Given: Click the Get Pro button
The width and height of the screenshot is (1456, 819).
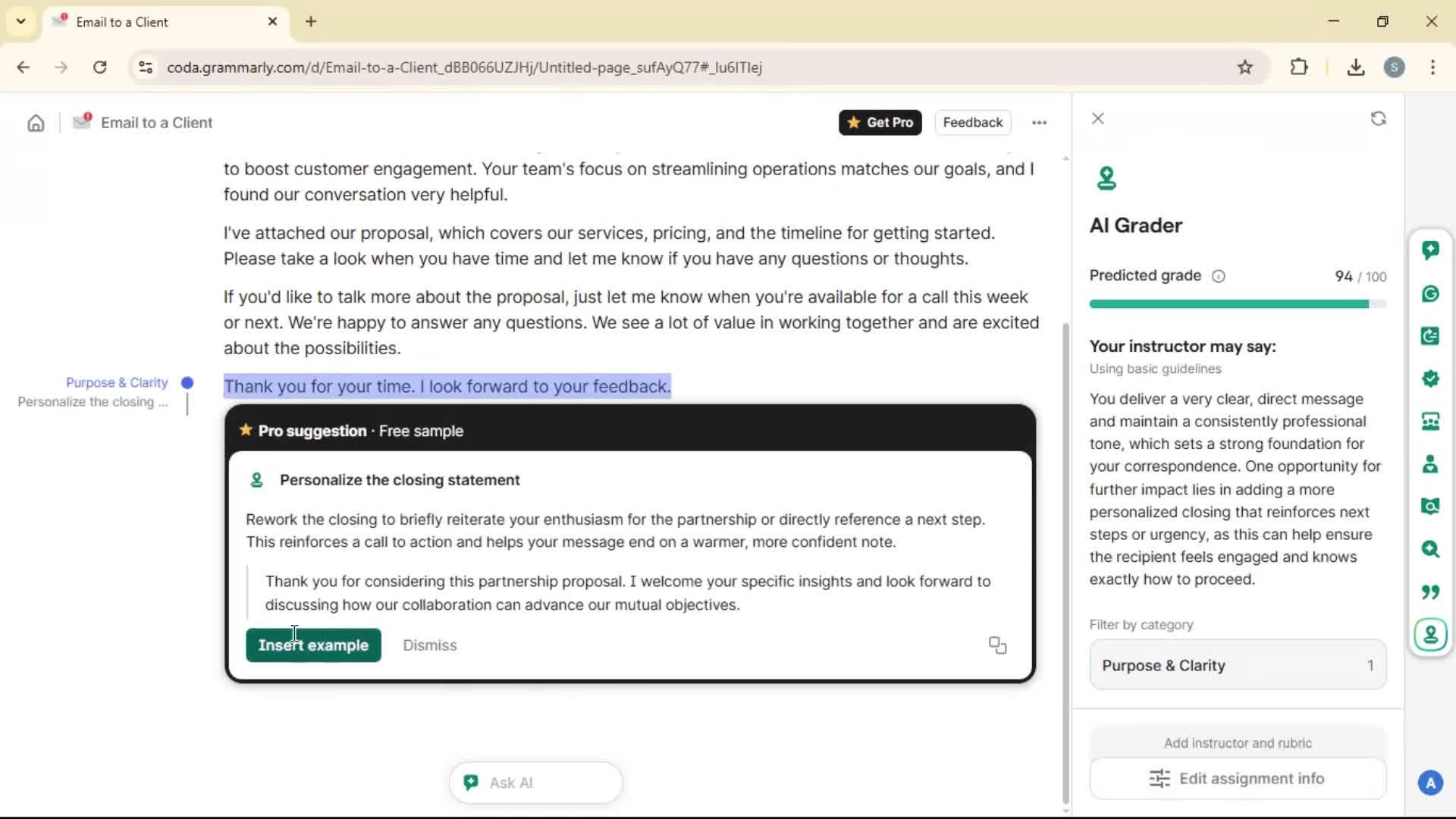Looking at the screenshot, I should pos(880,123).
